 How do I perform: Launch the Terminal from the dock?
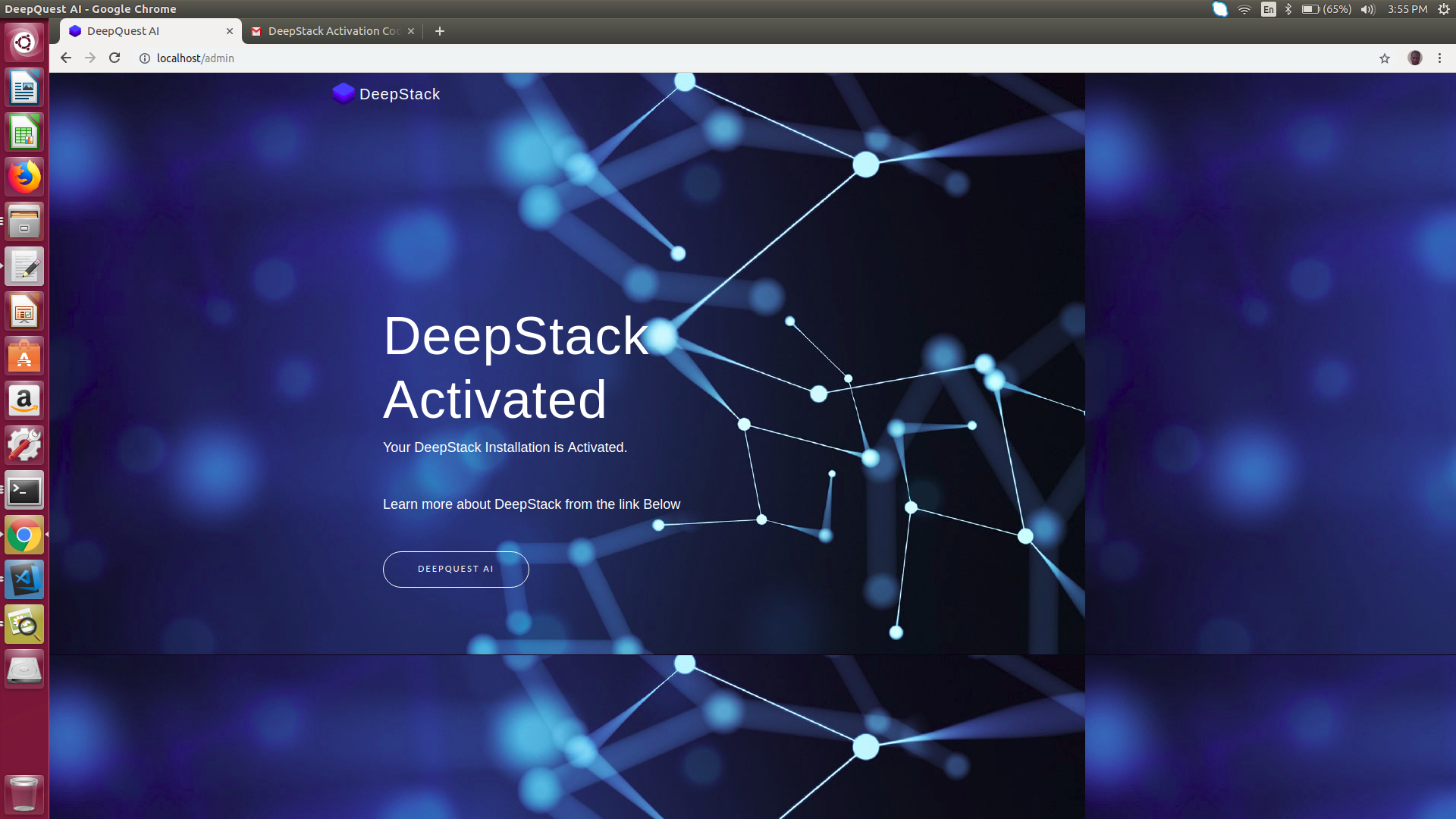(24, 490)
